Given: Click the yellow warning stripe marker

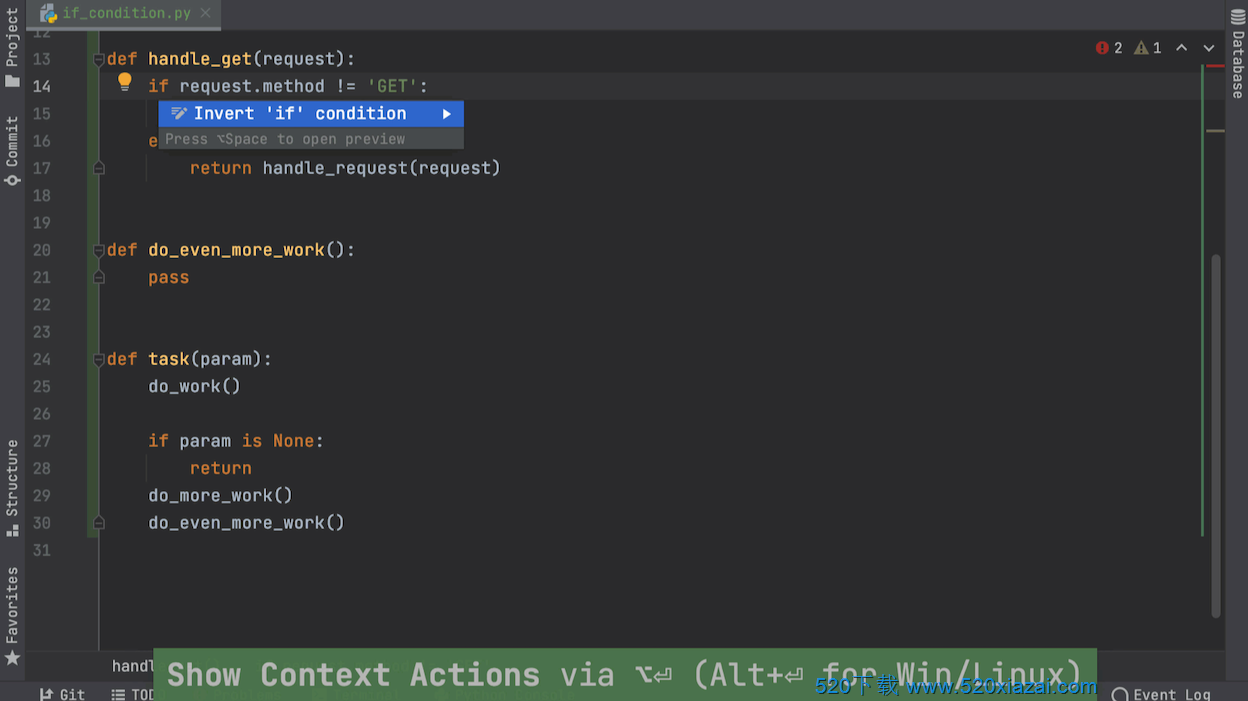Looking at the screenshot, I should pos(1215,131).
